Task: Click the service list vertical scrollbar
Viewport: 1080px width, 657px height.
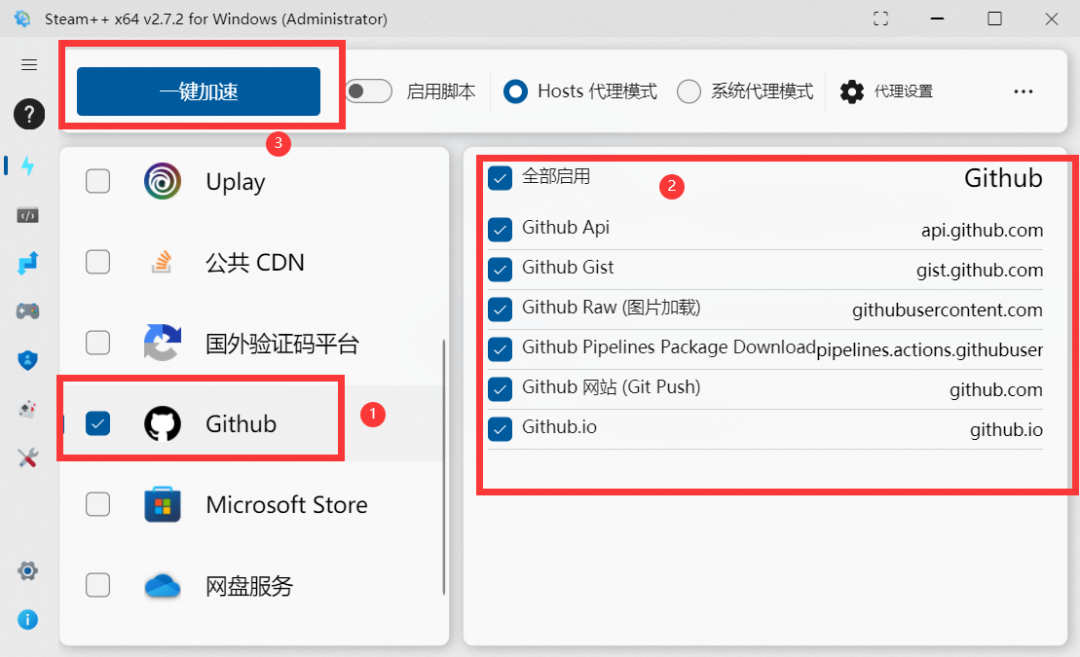Action: [x=444, y=466]
